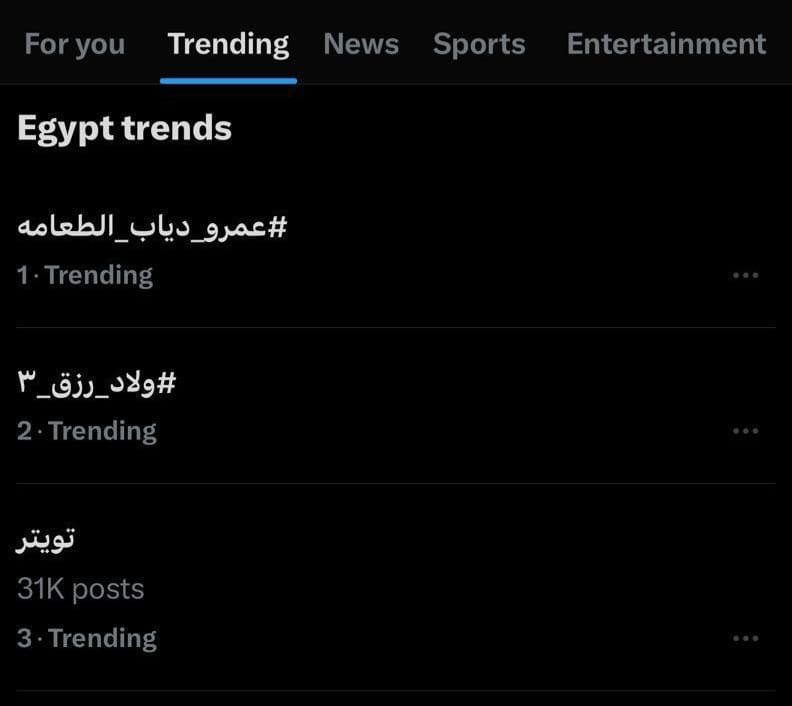Viewport: 792px width, 706px height.
Task: Click the divider line below the first trend
Action: pyautogui.click(x=396, y=327)
